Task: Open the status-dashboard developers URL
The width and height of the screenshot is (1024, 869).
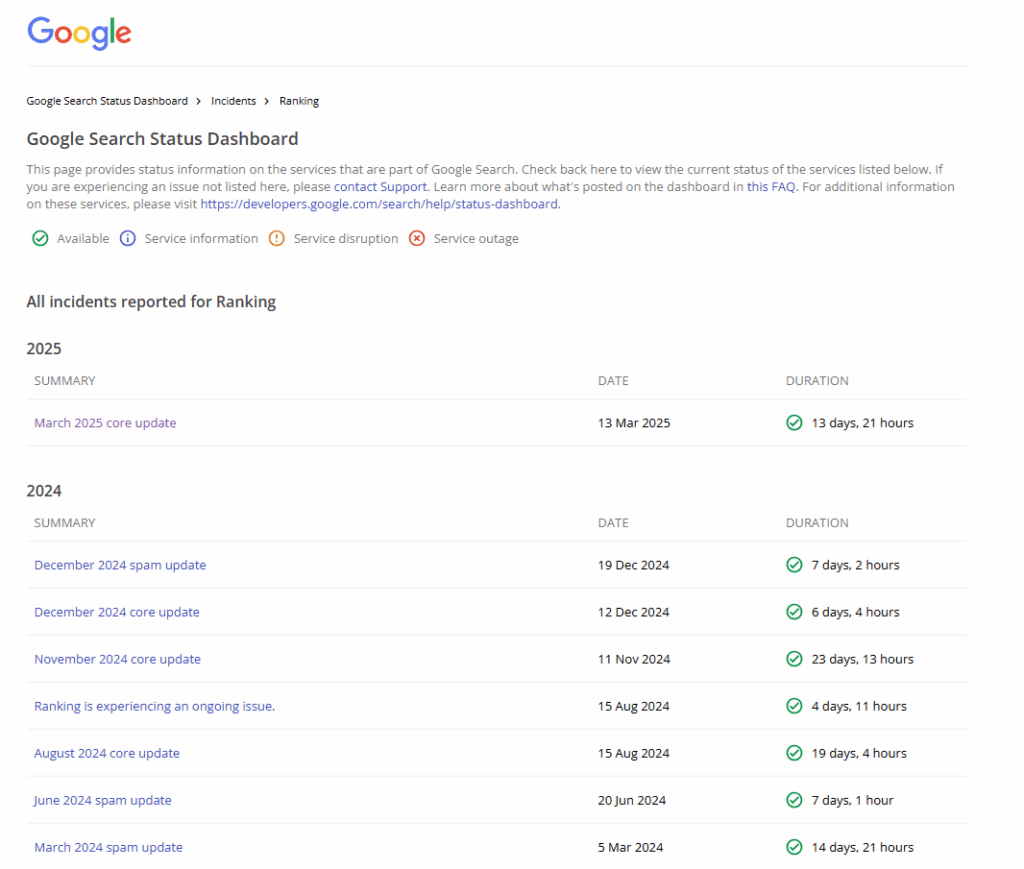Action: (378, 204)
